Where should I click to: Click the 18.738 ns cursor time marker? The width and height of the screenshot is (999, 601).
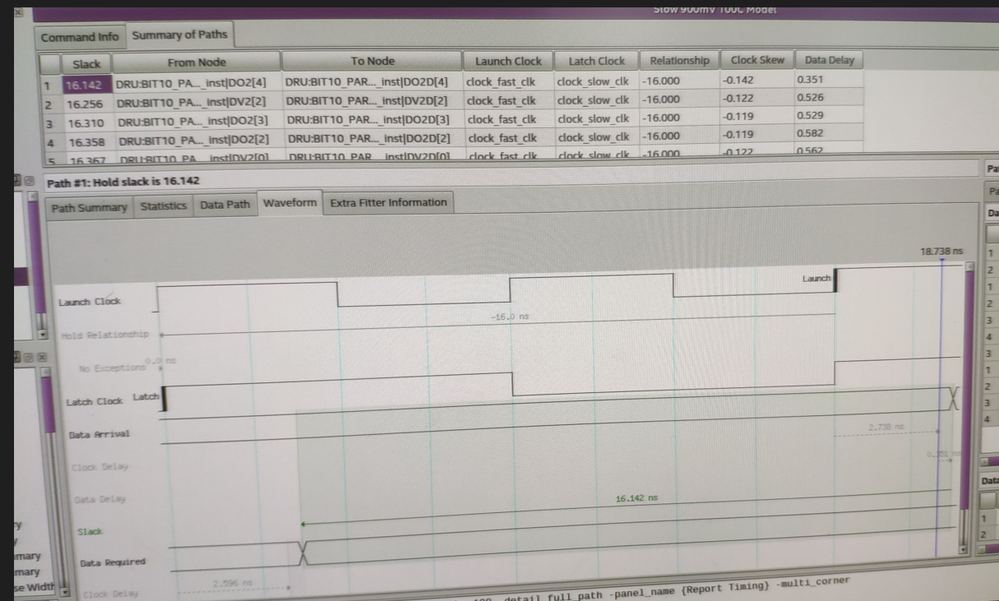point(941,251)
